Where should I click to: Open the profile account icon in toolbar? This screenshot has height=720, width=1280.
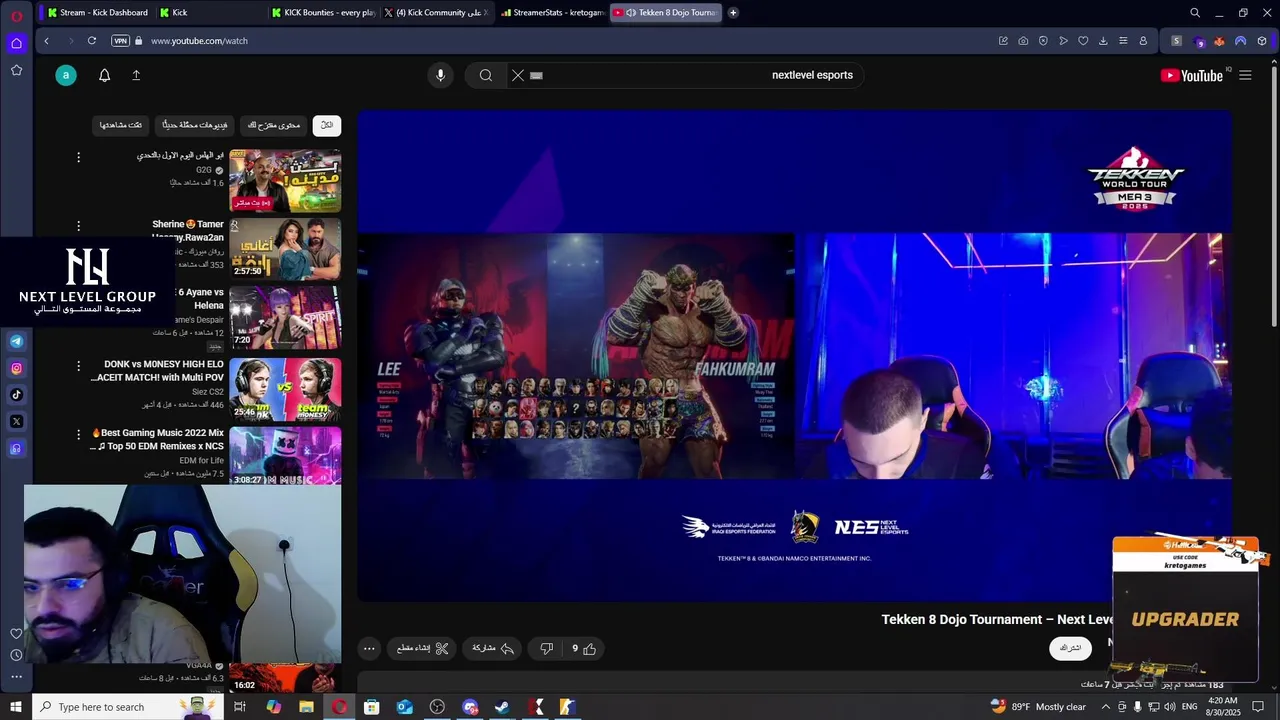click(x=1143, y=41)
